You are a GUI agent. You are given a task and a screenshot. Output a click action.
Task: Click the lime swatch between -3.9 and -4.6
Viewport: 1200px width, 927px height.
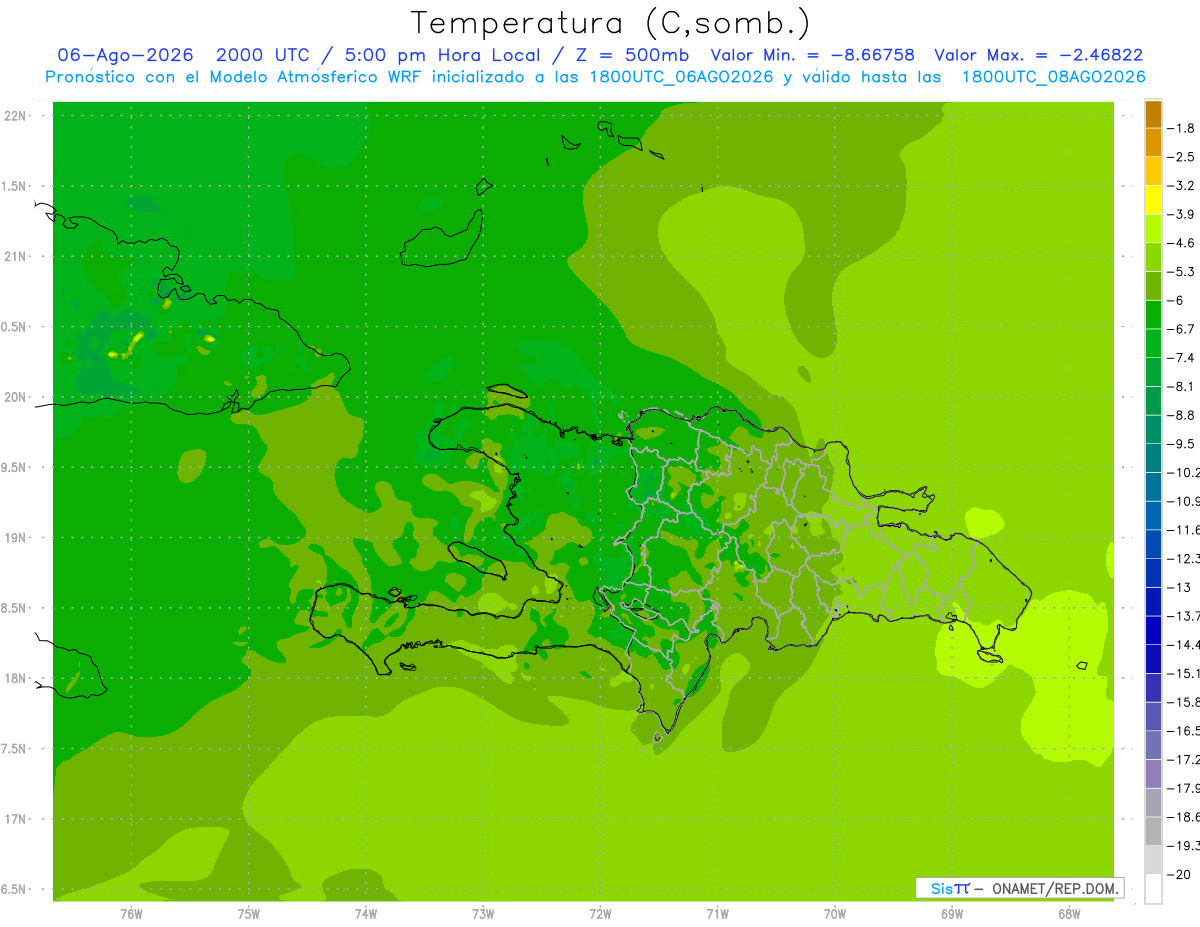pos(1153,229)
